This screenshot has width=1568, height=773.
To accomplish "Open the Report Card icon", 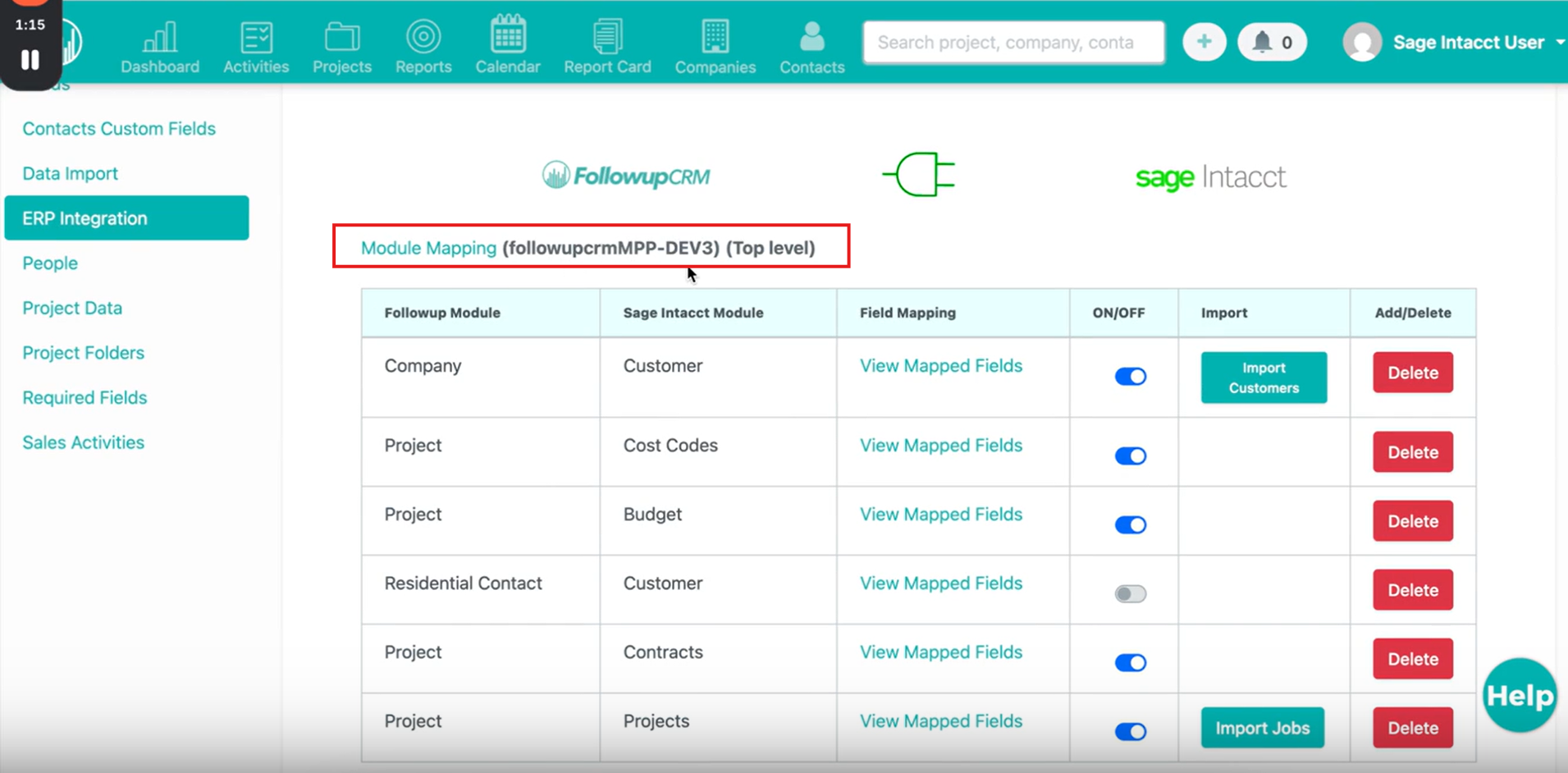I will pyautogui.click(x=607, y=37).
